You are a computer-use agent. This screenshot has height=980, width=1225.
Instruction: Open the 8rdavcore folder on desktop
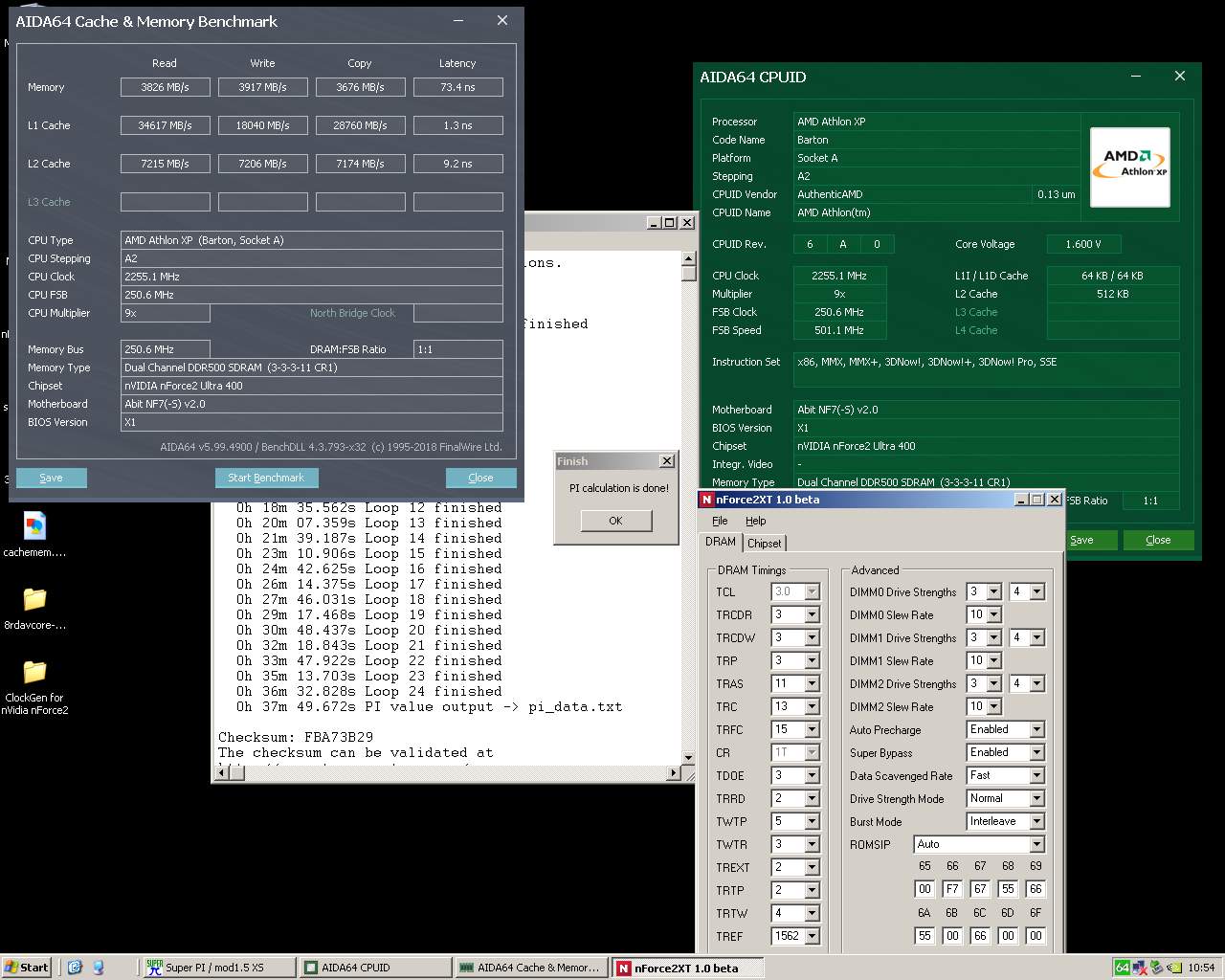pyautogui.click(x=34, y=606)
